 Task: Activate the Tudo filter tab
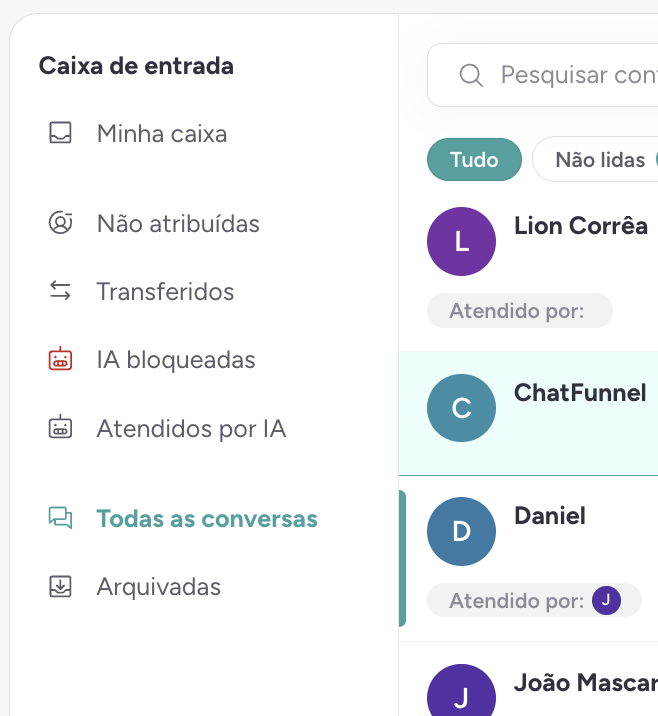(x=474, y=159)
